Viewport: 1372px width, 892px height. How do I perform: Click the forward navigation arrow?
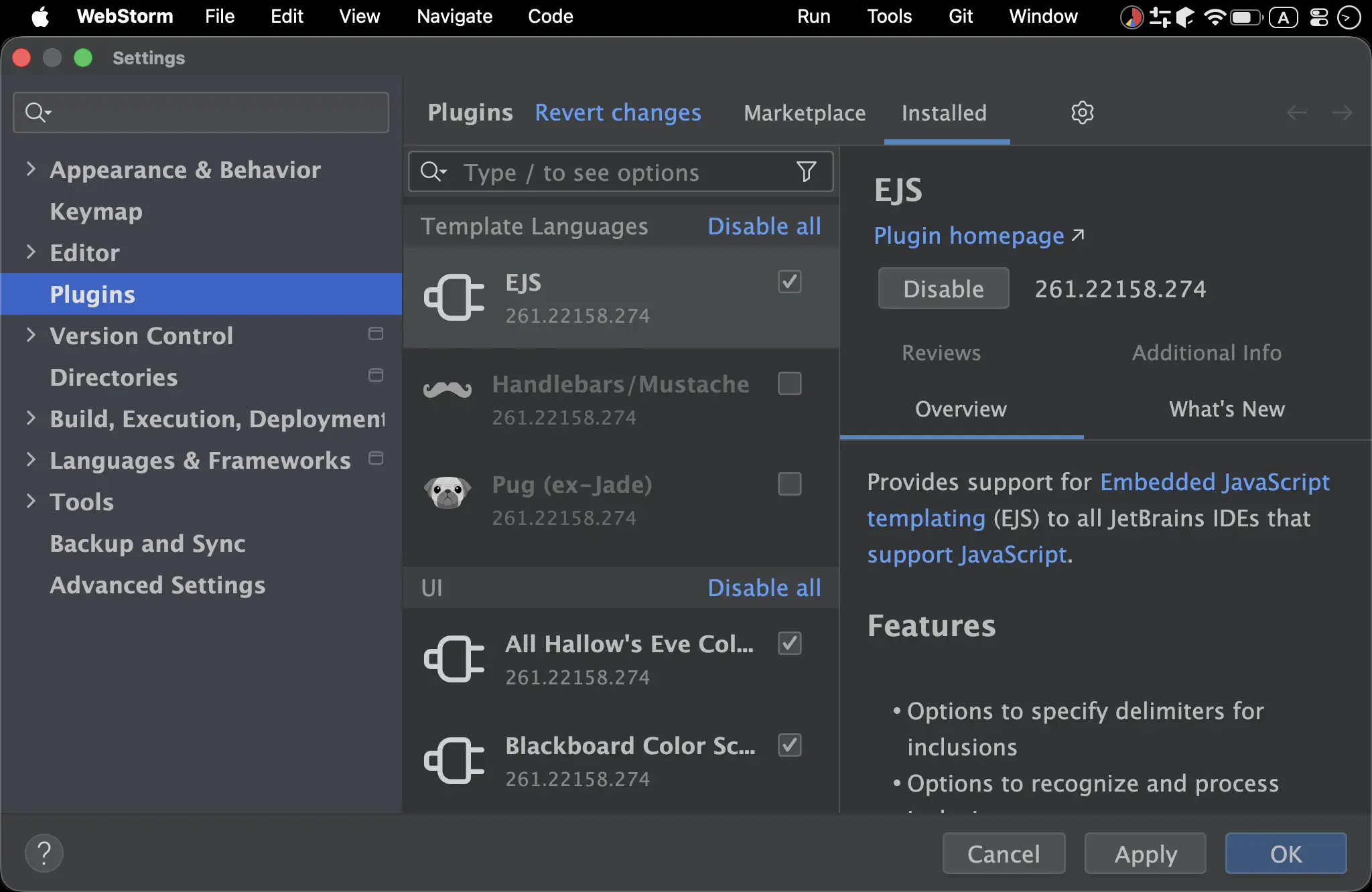click(1342, 113)
